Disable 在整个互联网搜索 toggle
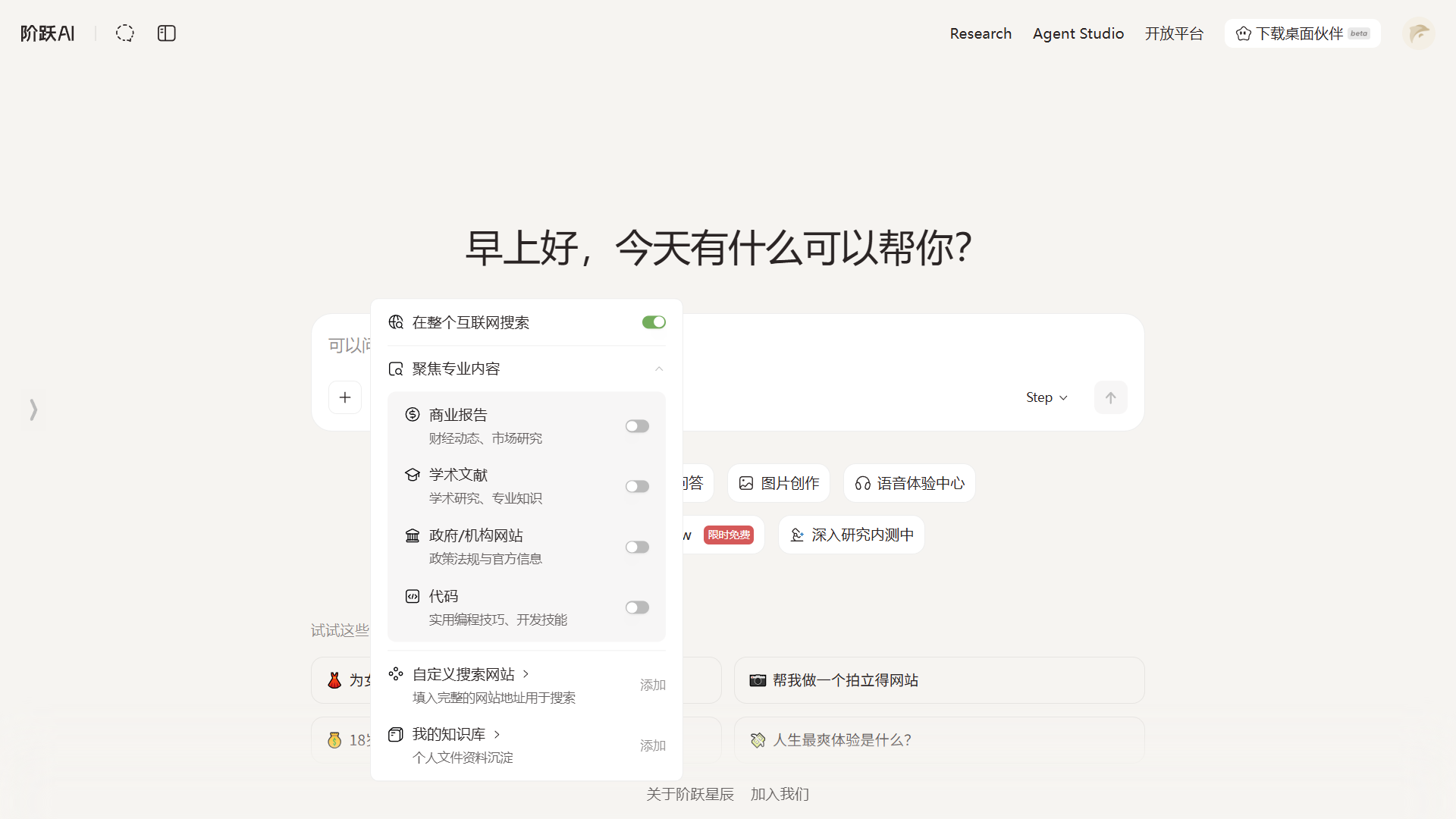Viewport: 1456px width, 819px height. [x=654, y=322]
